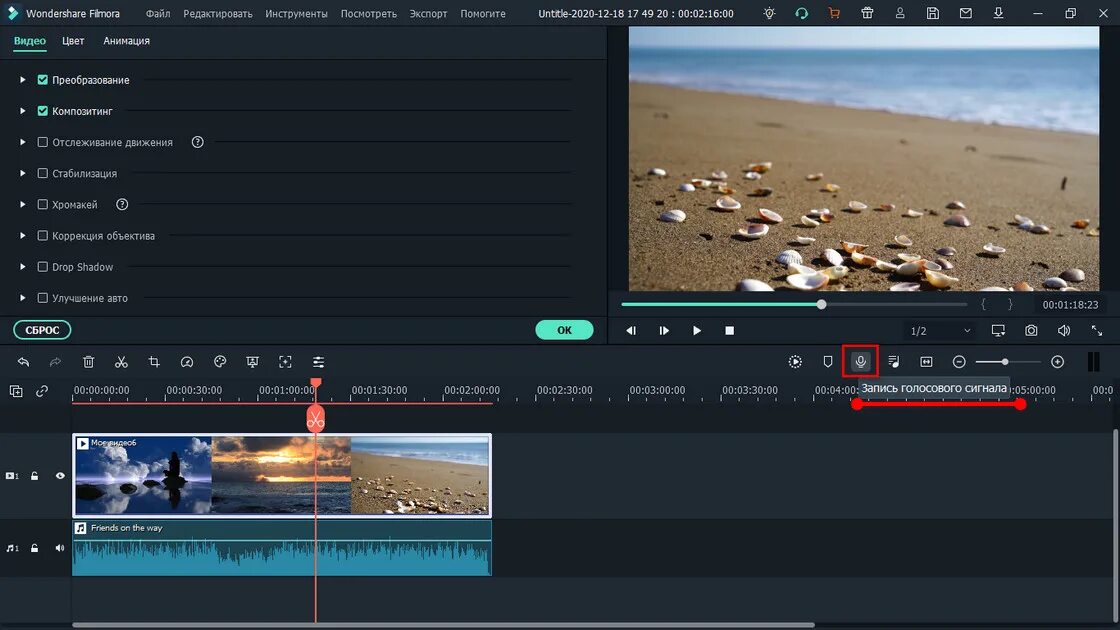The image size is (1120, 630).
Task: Open the Speed control speedometer icon
Action: [x=187, y=361]
